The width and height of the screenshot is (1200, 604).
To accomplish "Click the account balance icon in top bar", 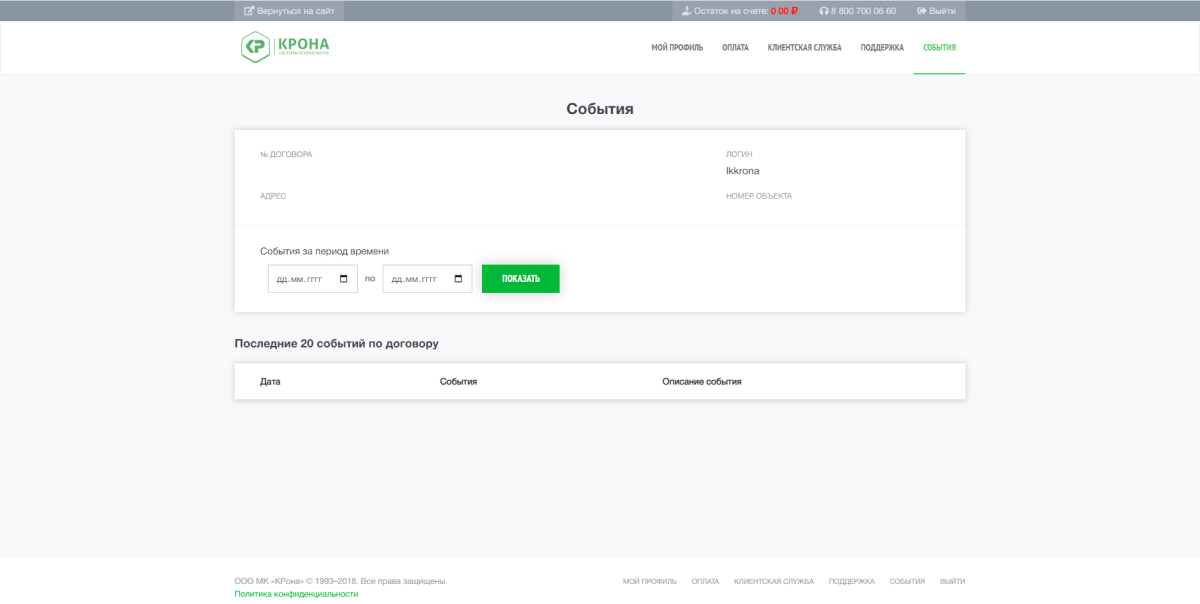I will (686, 11).
